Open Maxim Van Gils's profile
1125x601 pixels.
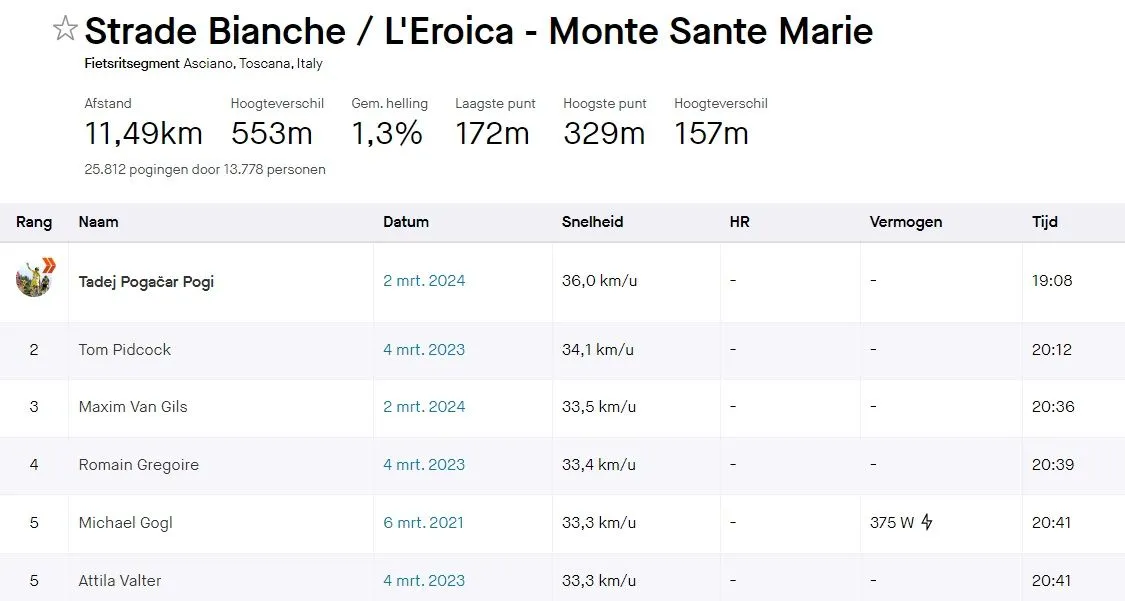click(133, 407)
